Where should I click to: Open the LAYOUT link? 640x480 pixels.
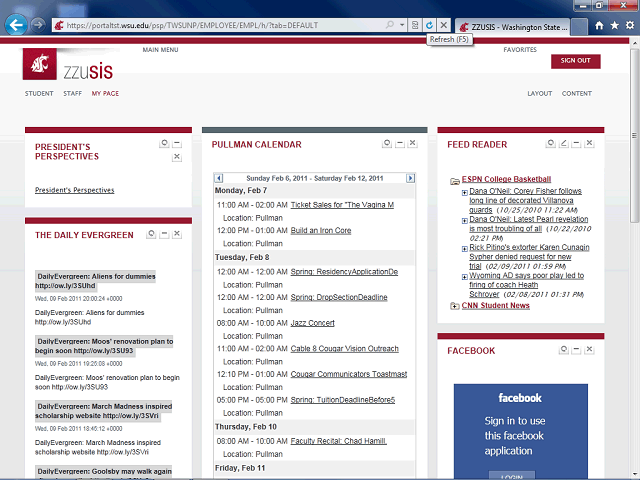[540, 93]
